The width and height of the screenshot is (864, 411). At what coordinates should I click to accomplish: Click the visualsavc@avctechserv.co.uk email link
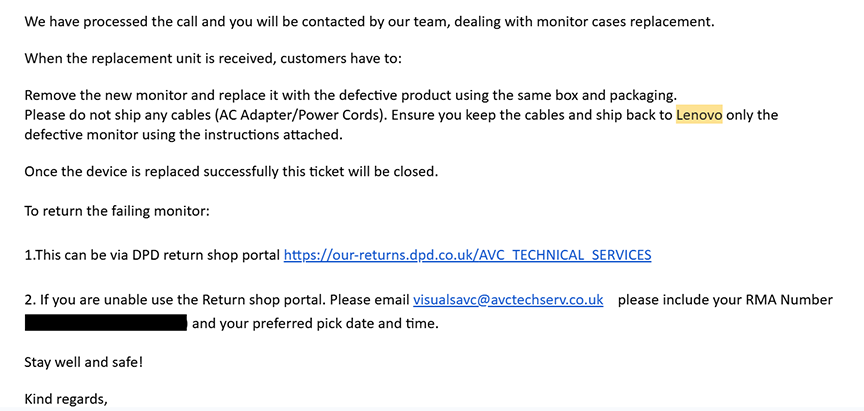508,300
